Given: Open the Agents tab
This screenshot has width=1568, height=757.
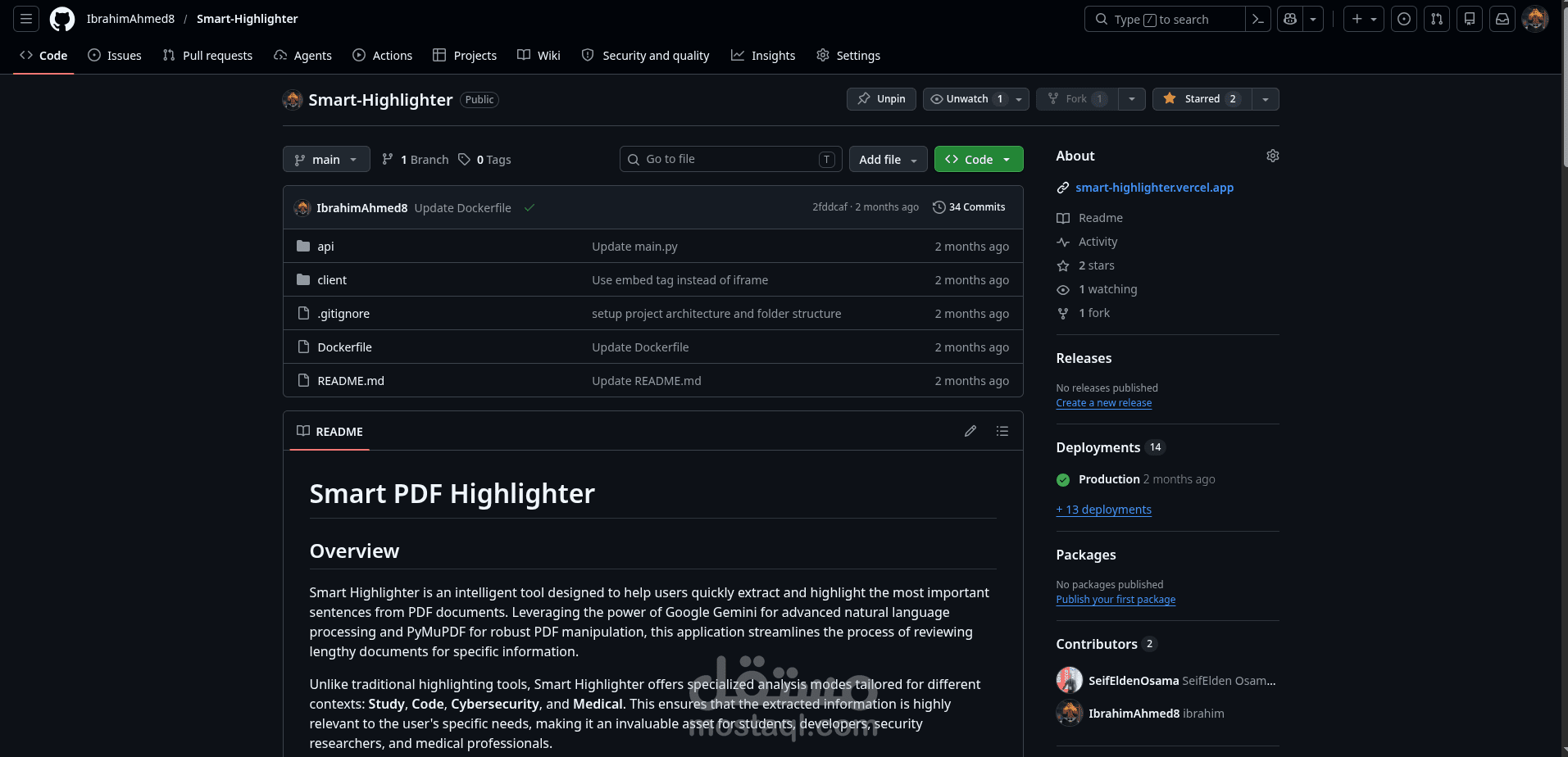Looking at the screenshot, I should tap(303, 55).
